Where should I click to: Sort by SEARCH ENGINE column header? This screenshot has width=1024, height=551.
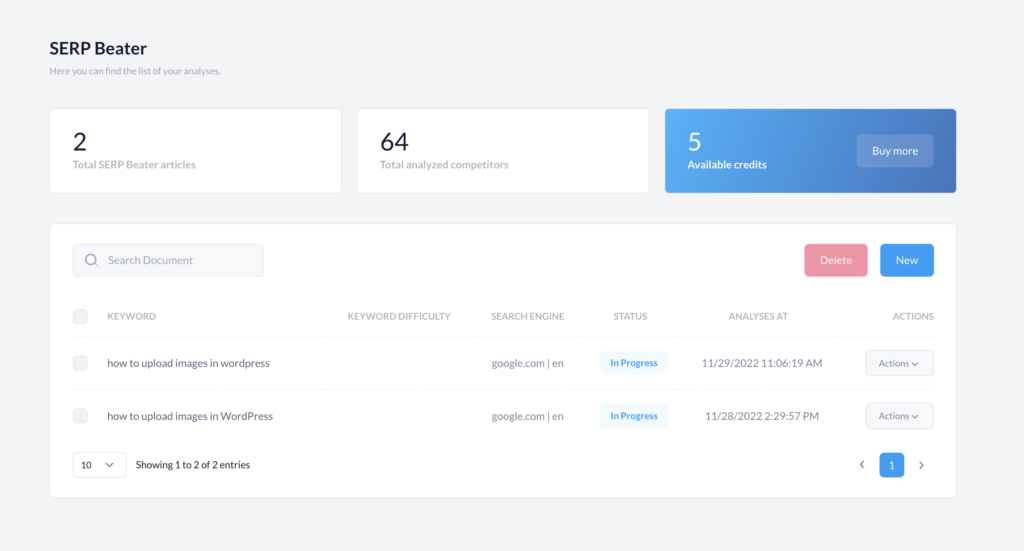[528, 317]
